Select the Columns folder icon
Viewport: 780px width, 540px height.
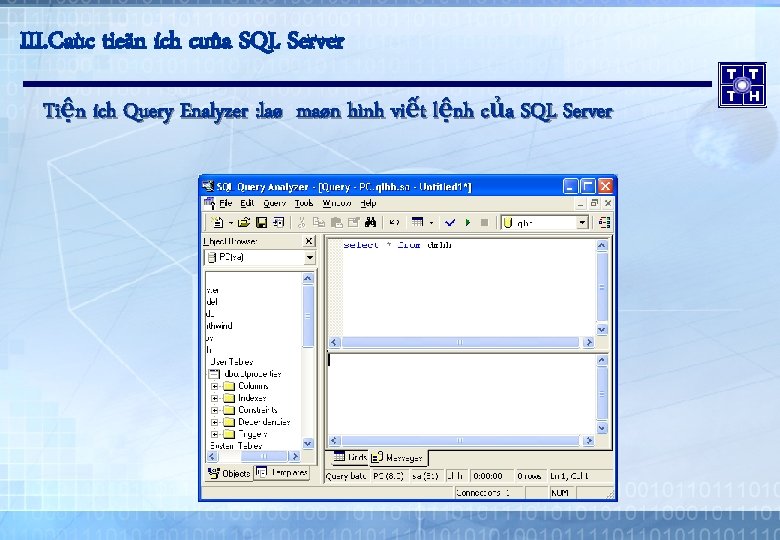coord(229,386)
